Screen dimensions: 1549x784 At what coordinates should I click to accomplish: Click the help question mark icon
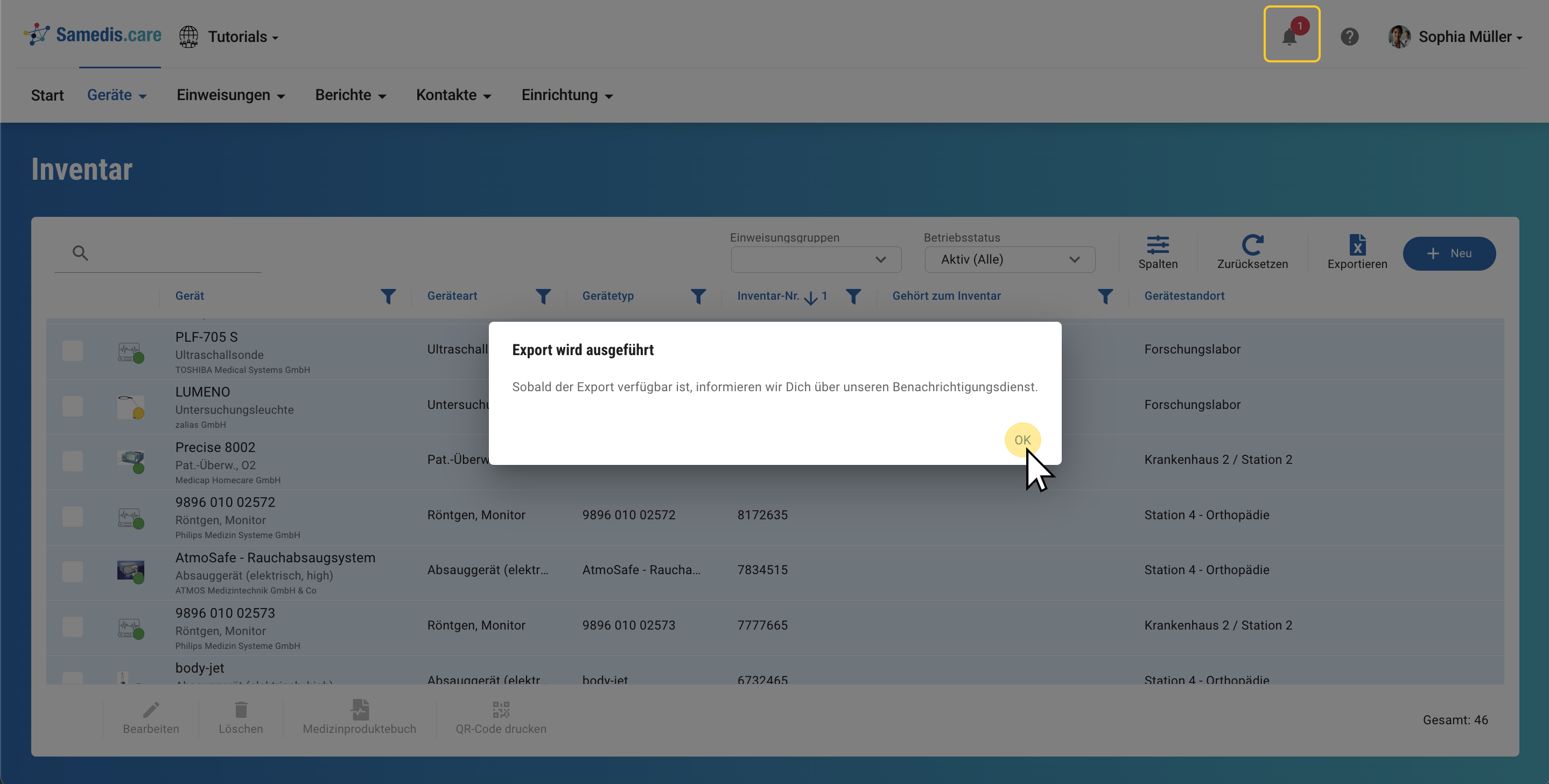pos(1349,37)
